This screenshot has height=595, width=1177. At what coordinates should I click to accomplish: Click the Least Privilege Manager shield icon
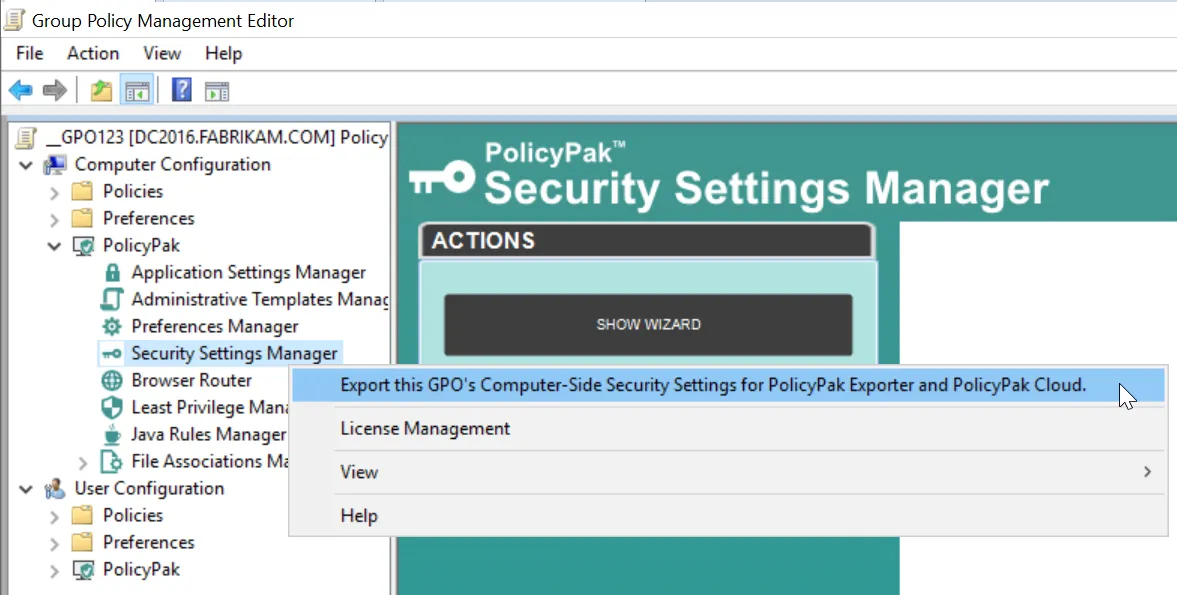(112, 407)
